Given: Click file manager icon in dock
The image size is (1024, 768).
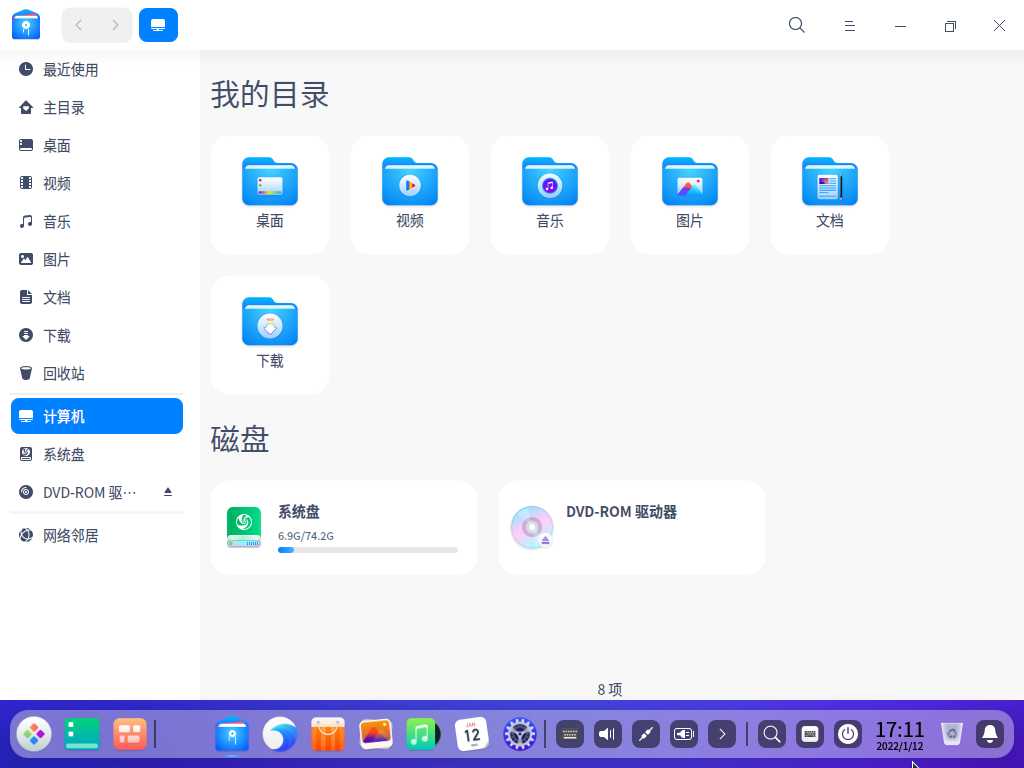Looking at the screenshot, I should point(232,734).
